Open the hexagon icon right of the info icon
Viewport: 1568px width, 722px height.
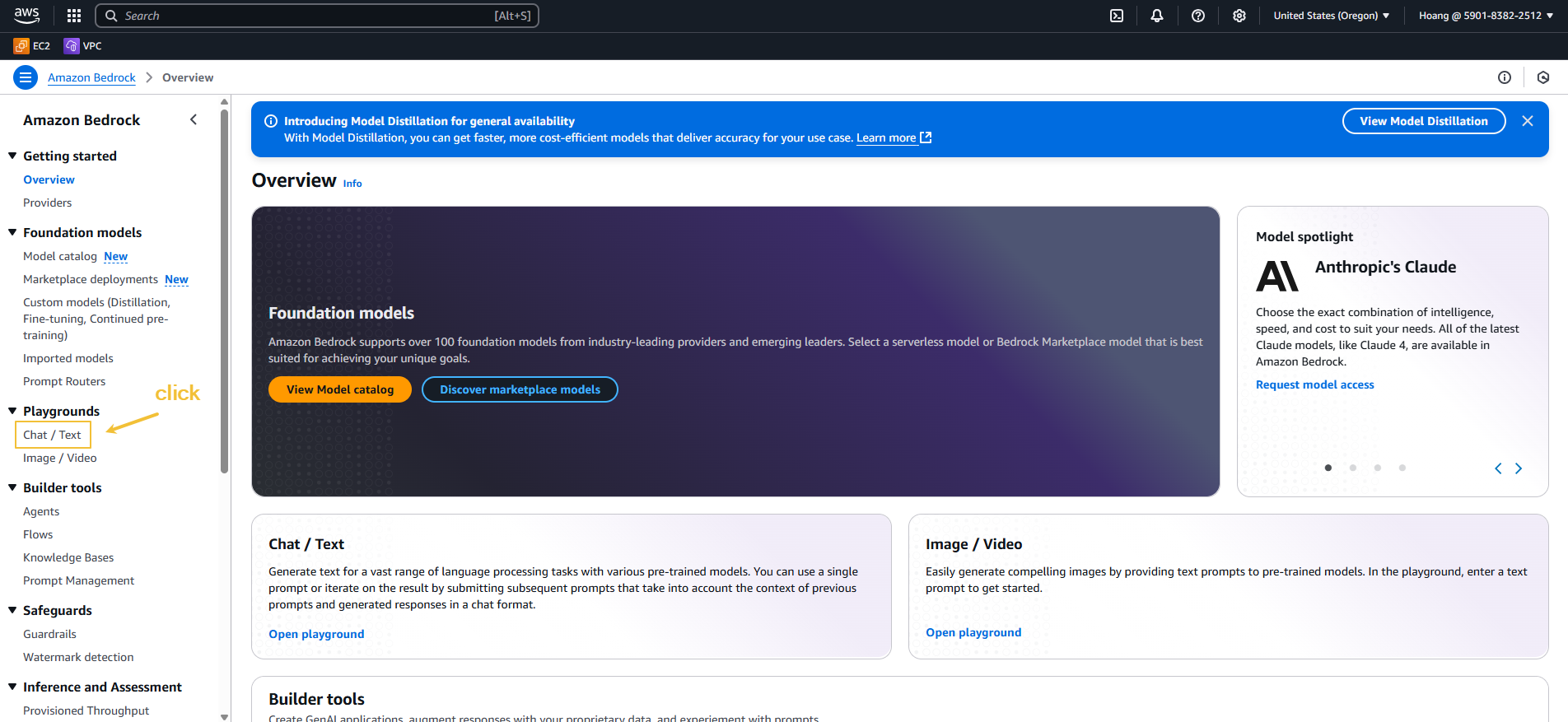click(1543, 77)
